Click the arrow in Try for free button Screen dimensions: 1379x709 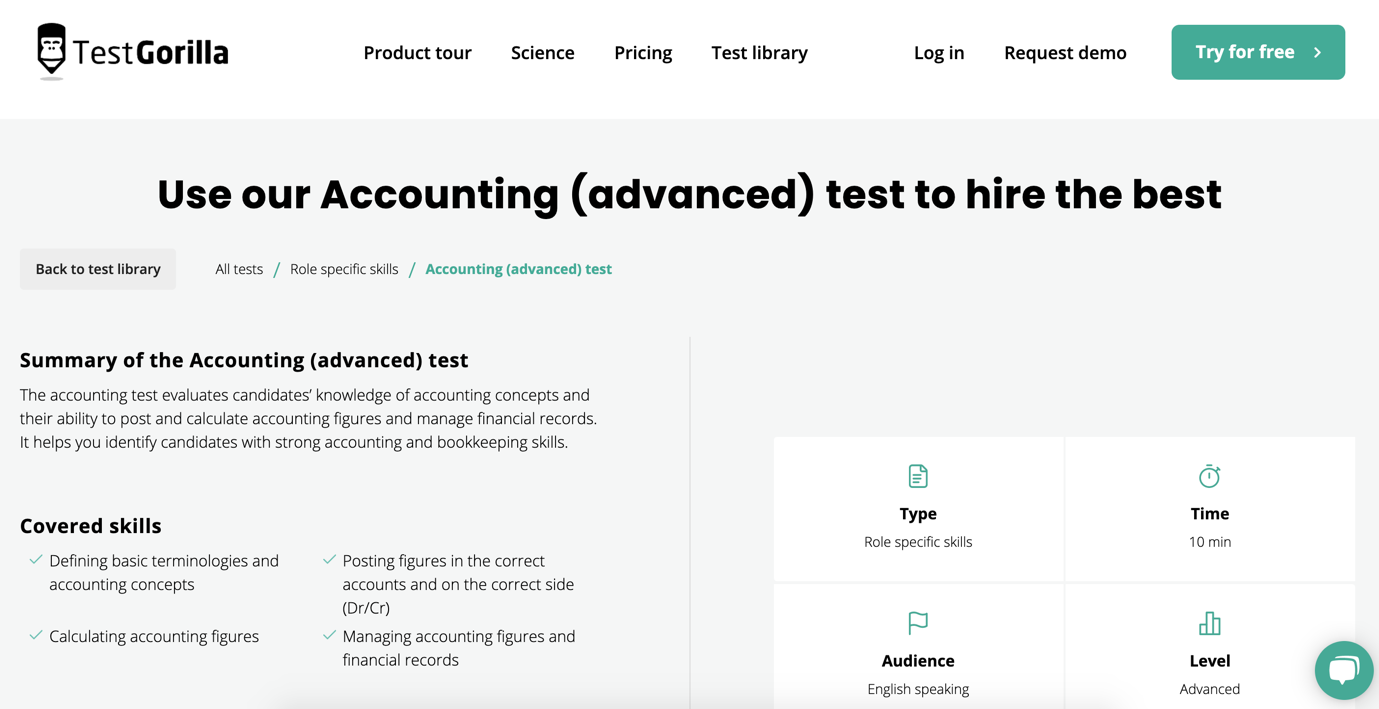click(x=1317, y=53)
